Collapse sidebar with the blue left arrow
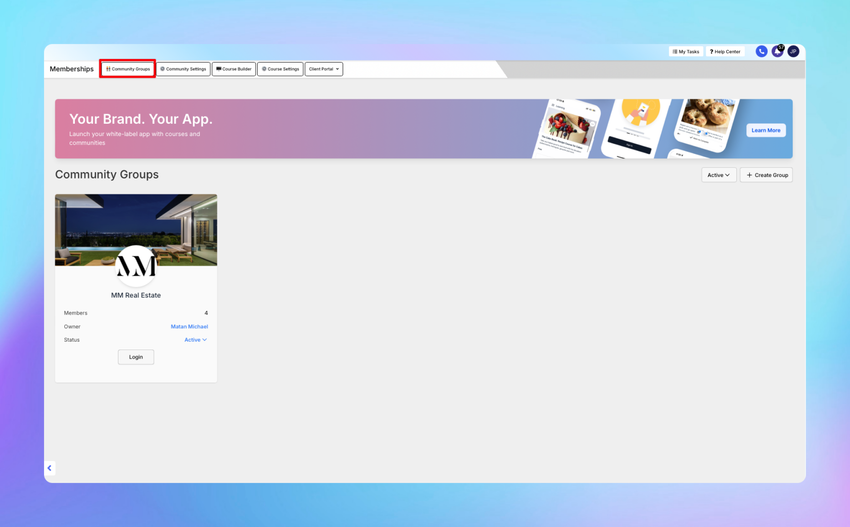850x527 pixels. [49, 468]
